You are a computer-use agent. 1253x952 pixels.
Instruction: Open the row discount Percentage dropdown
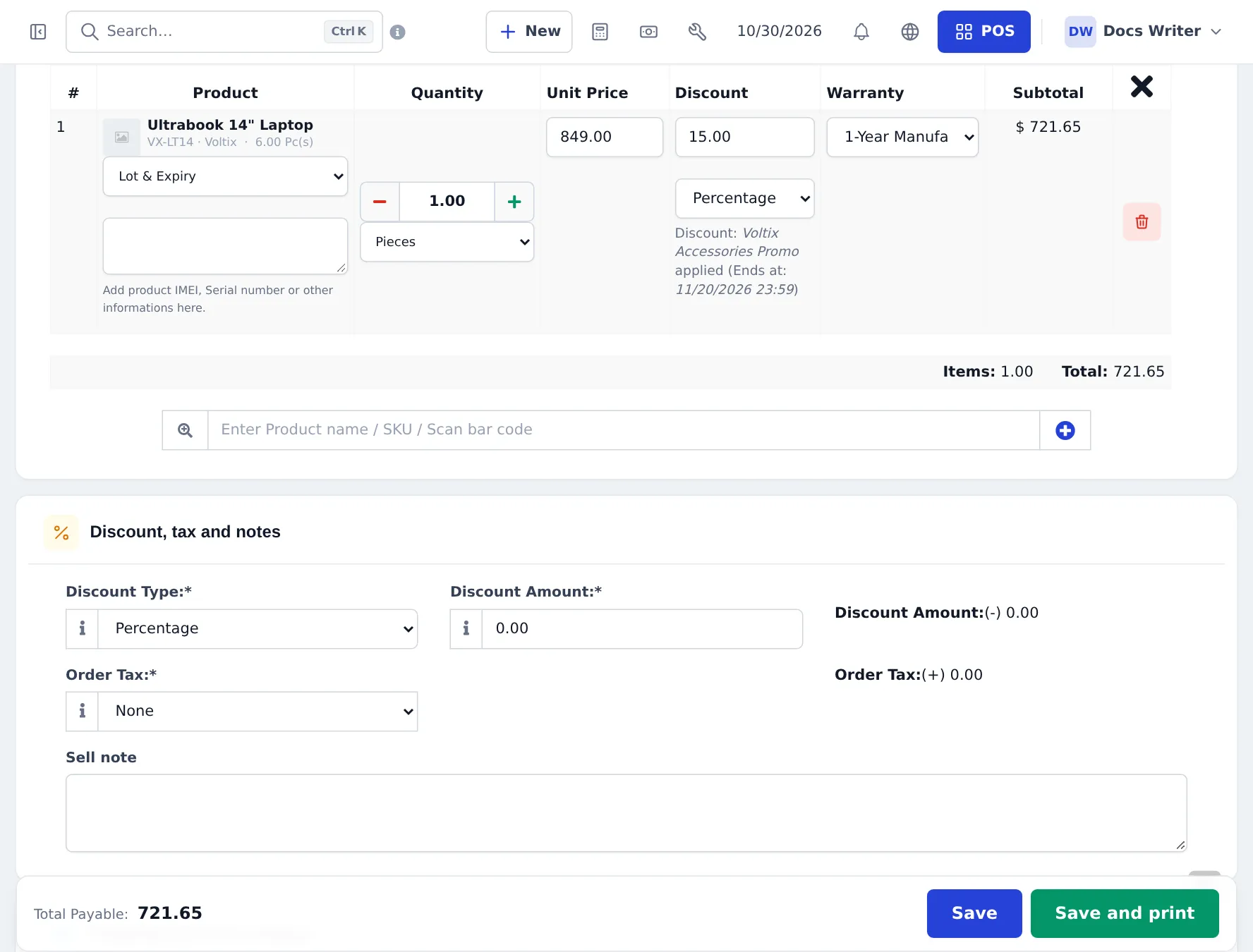pyautogui.click(x=744, y=198)
